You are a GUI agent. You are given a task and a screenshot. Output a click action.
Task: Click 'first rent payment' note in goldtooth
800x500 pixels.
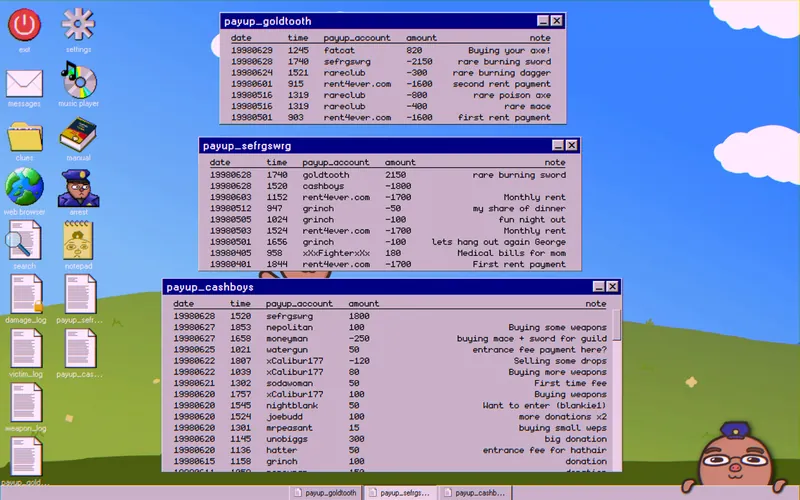504,118
